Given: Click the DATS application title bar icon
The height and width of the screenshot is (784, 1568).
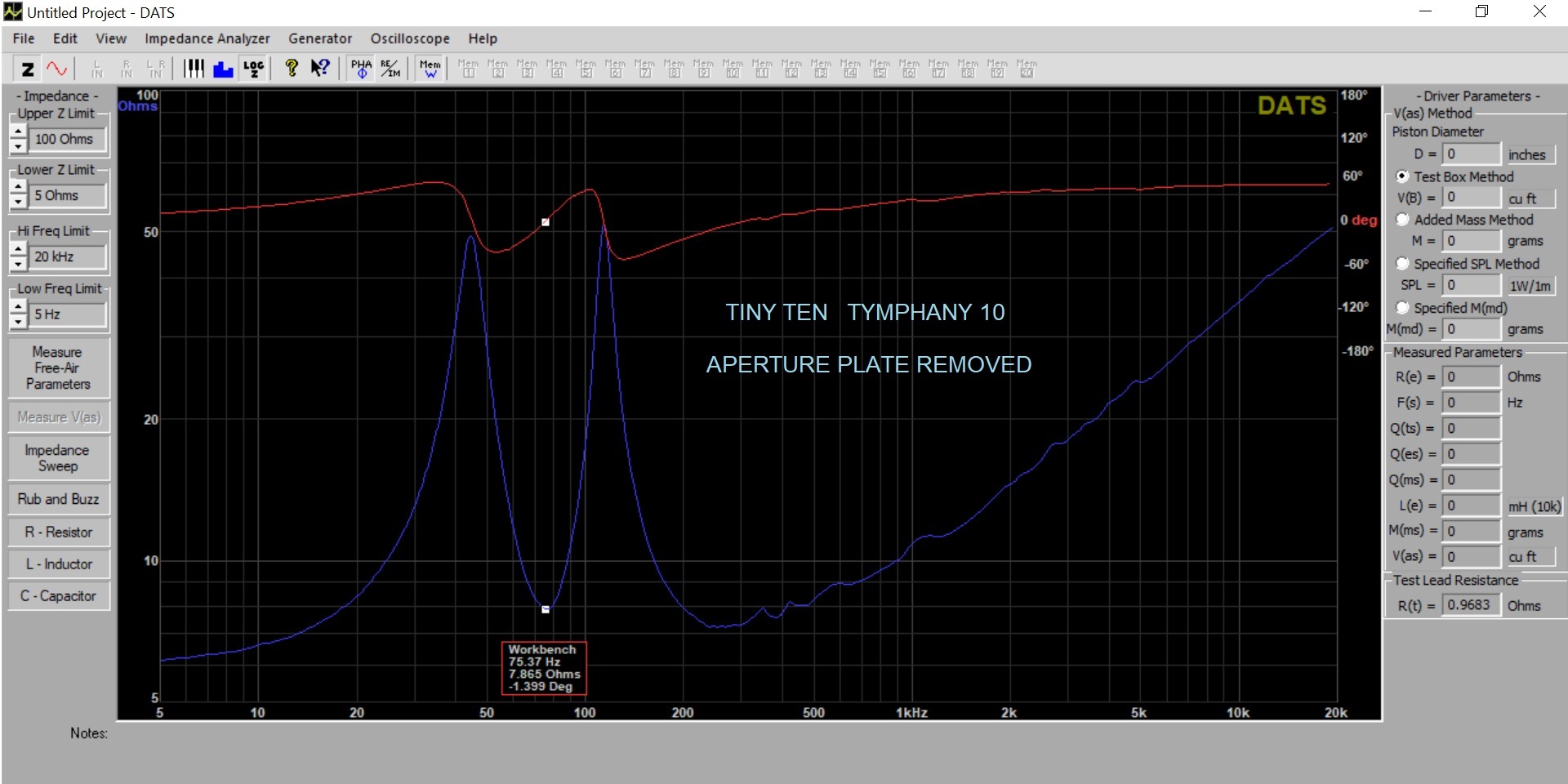Looking at the screenshot, I should pos(13,12).
